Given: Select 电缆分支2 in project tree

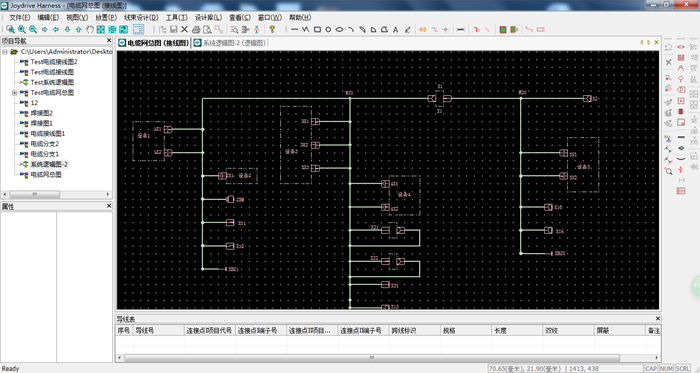Looking at the screenshot, I should click(x=45, y=144).
